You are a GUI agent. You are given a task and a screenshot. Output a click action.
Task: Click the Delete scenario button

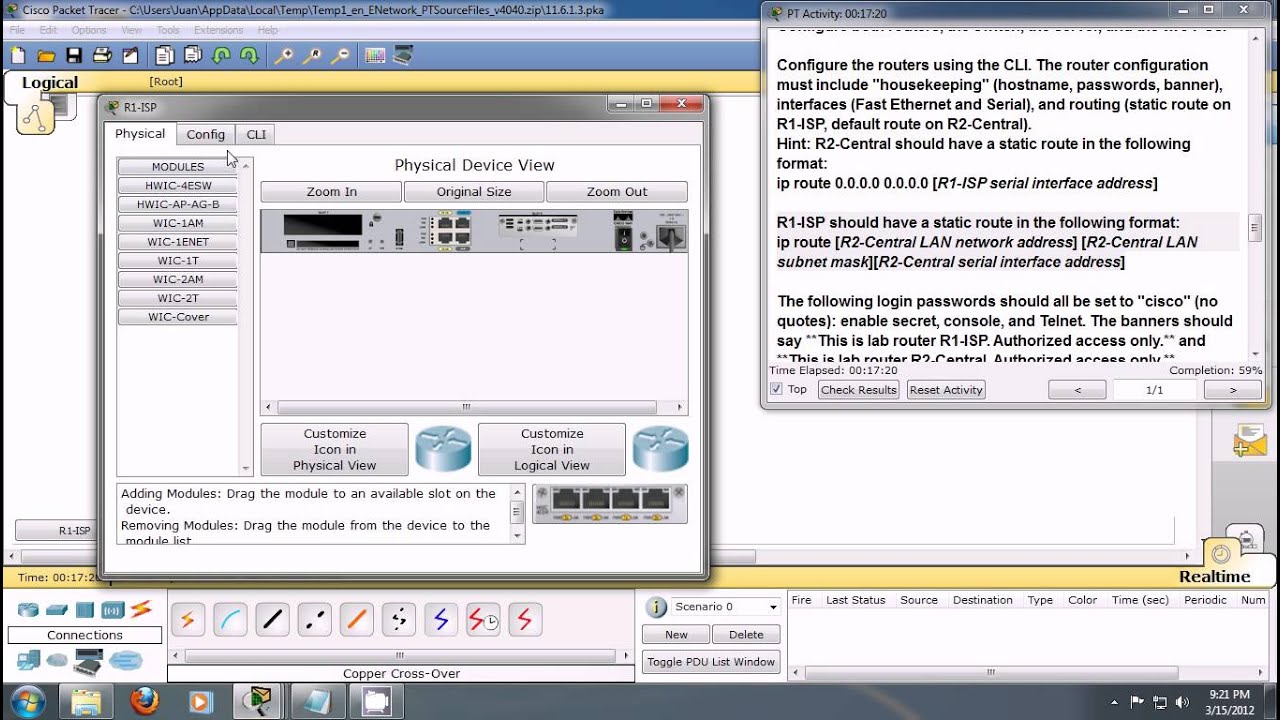tap(746, 634)
